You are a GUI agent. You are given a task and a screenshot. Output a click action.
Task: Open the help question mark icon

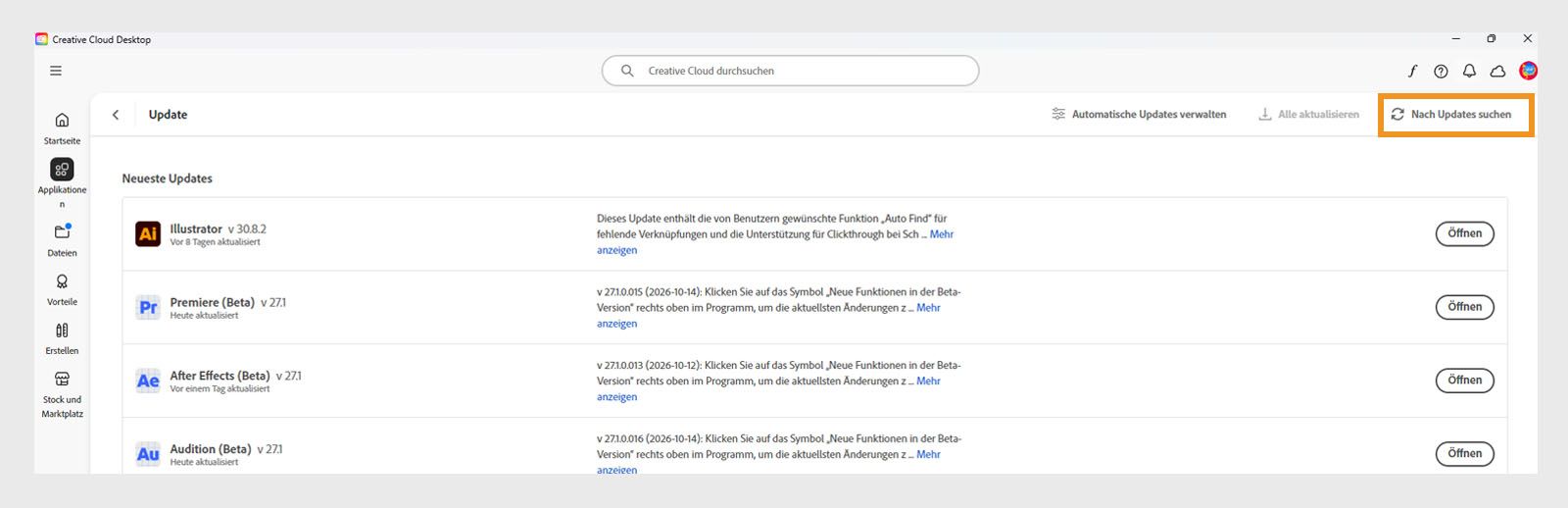pos(1441,71)
